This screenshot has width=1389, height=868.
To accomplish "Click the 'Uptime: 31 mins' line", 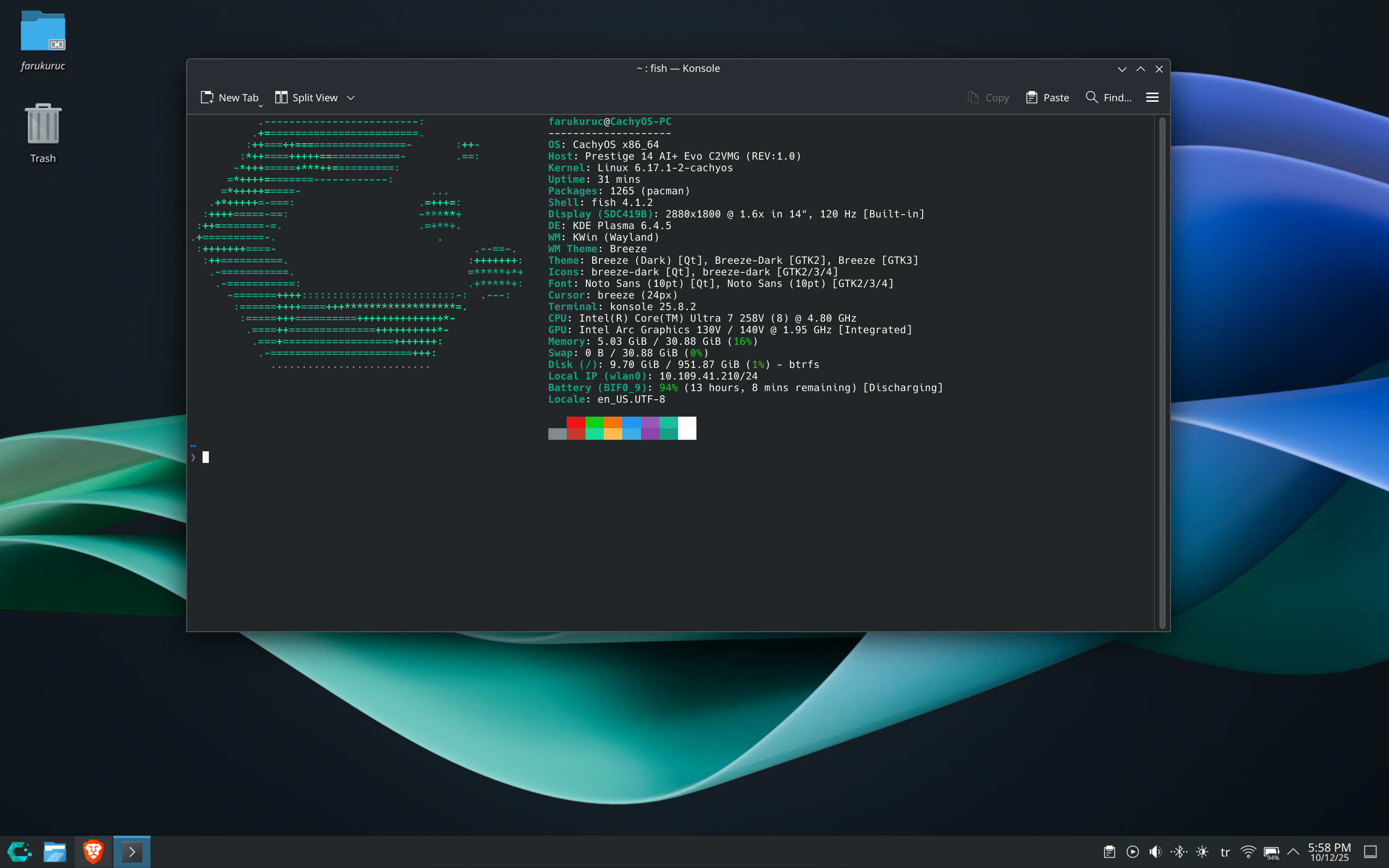I will pos(594,180).
